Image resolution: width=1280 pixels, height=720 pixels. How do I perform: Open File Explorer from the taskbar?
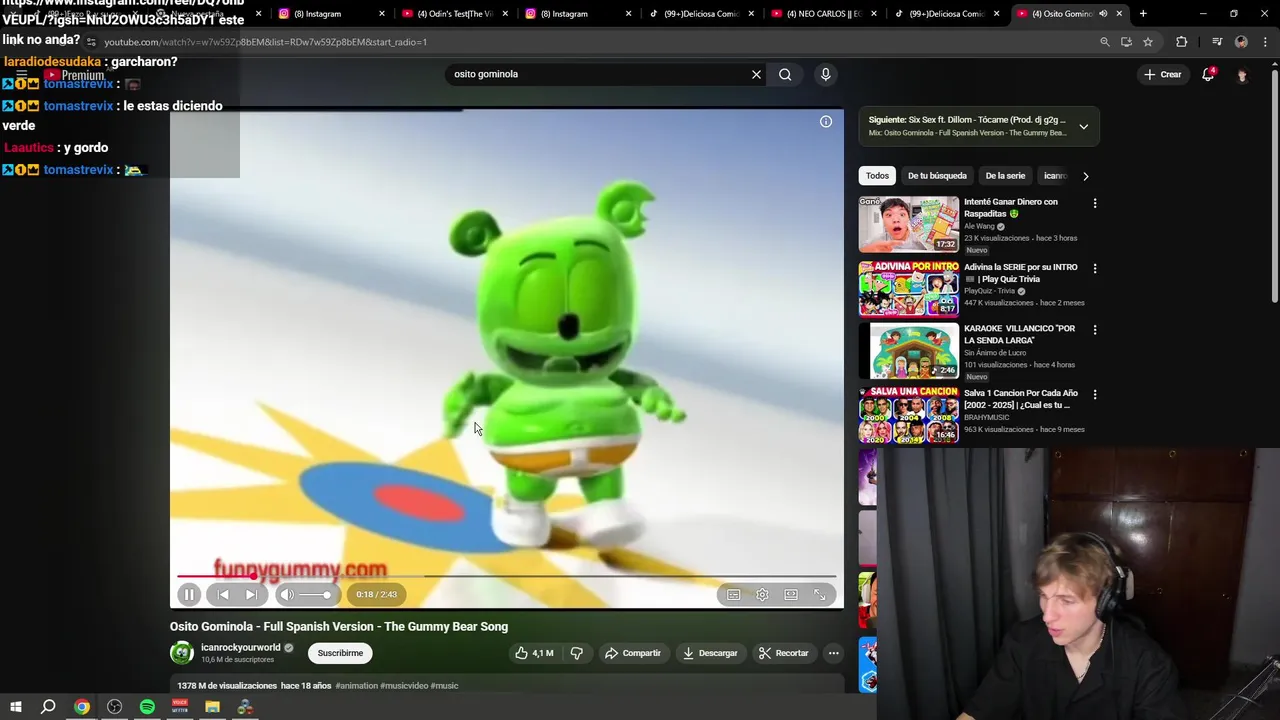[212, 707]
